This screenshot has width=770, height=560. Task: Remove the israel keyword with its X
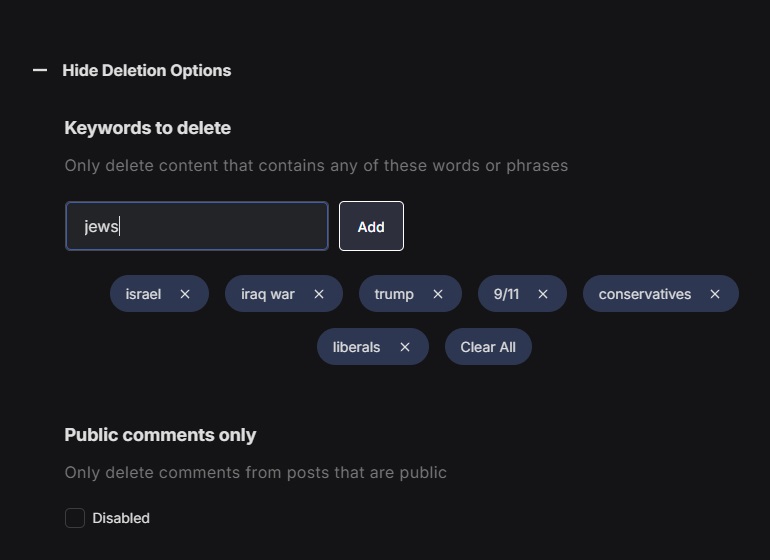coord(185,294)
